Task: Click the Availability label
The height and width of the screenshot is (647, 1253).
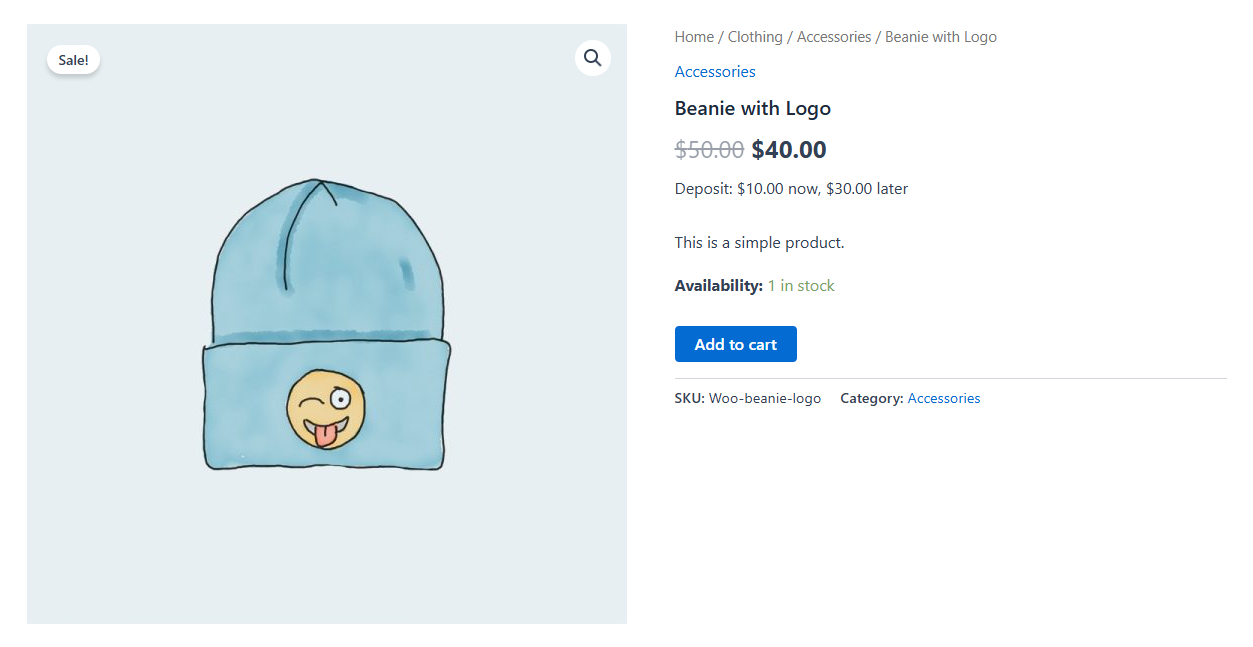Action: 718,285
